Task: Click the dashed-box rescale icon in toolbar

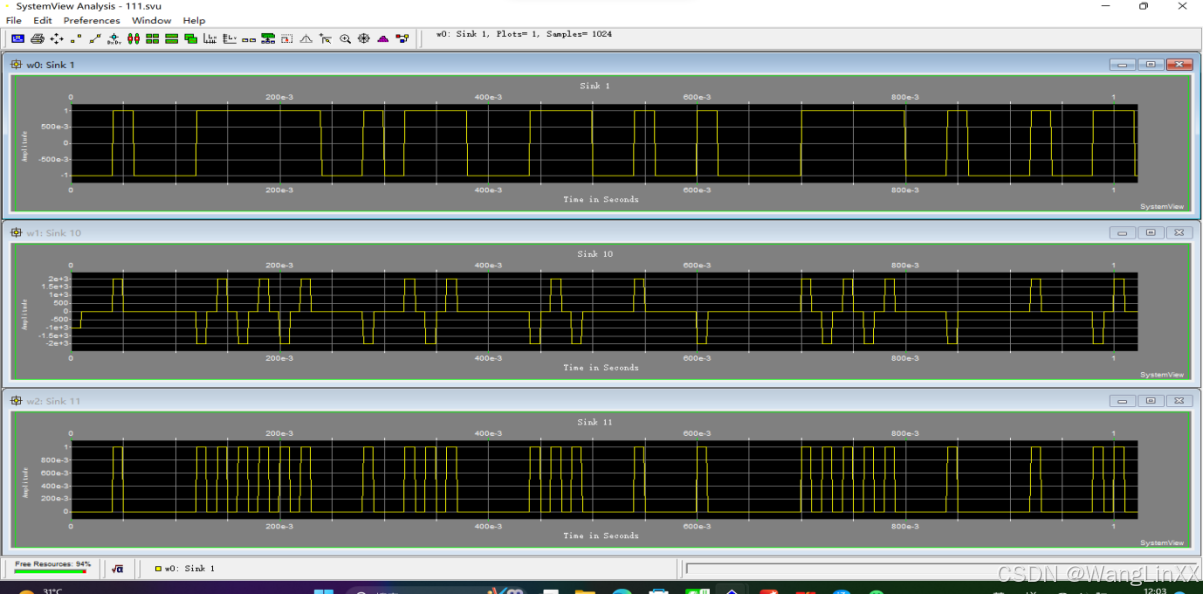Action: (x=287, y=39)
